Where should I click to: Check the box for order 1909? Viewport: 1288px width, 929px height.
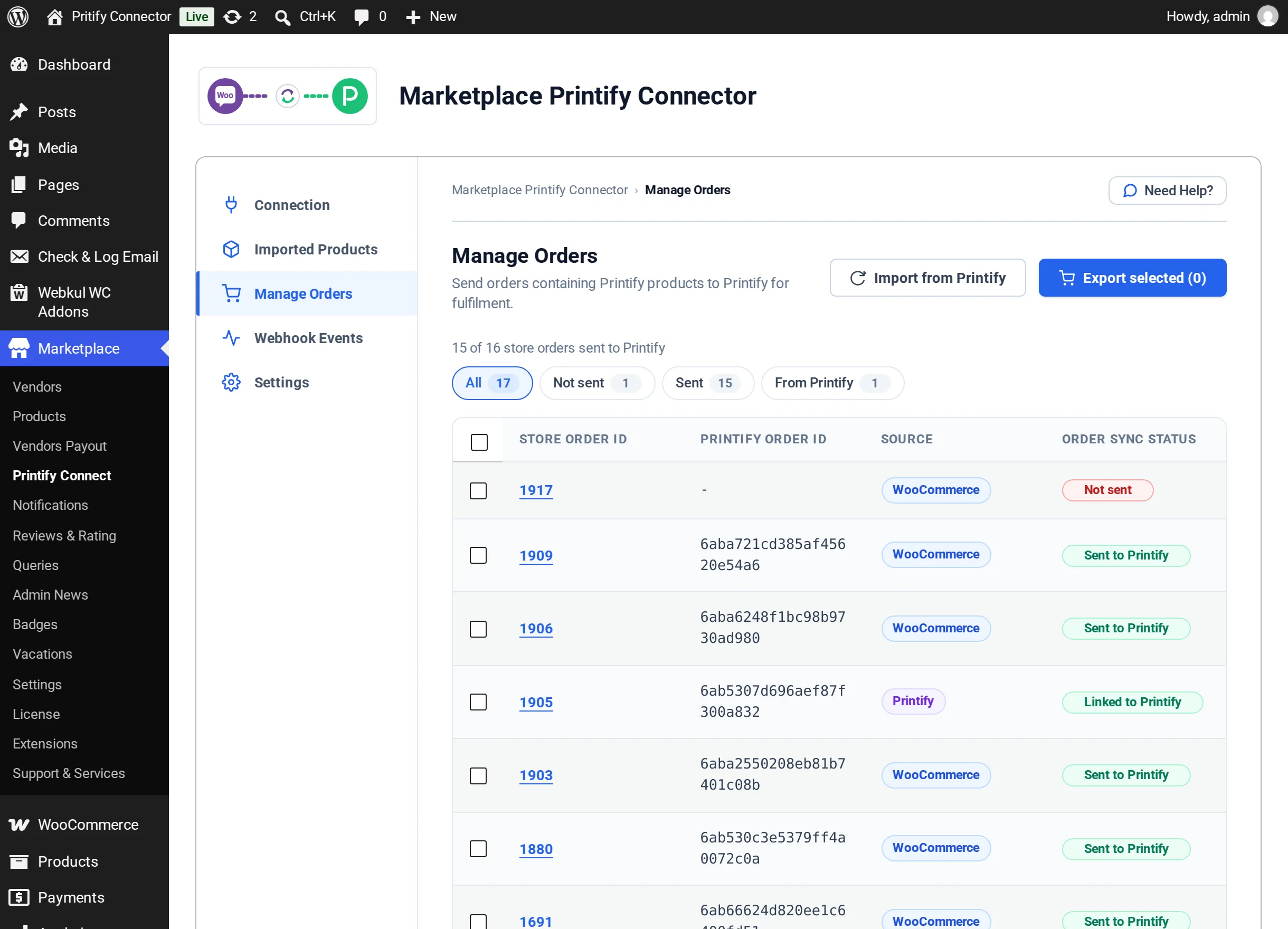click(478, 555)
